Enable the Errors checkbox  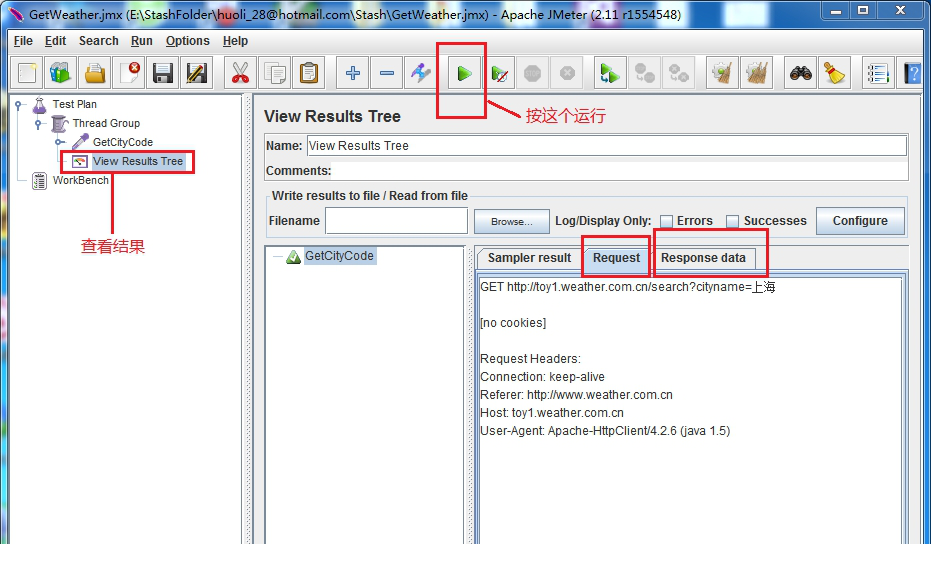click(667, 221)
